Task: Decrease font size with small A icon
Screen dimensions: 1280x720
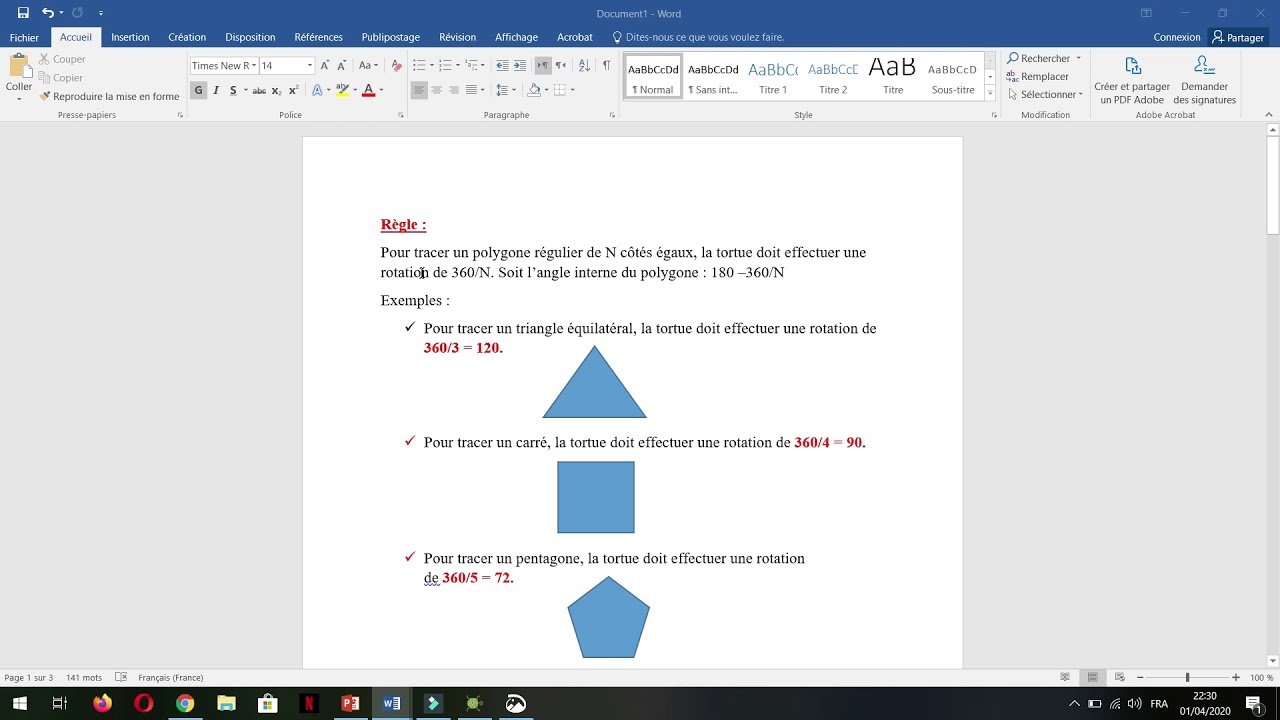Action: click(x=341, y=65)
